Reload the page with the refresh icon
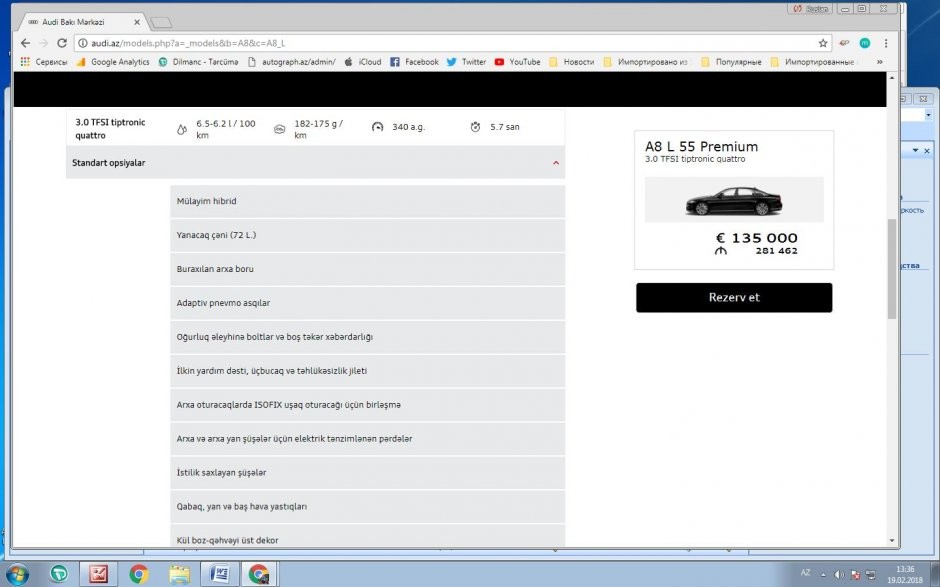 click(62, 43)
